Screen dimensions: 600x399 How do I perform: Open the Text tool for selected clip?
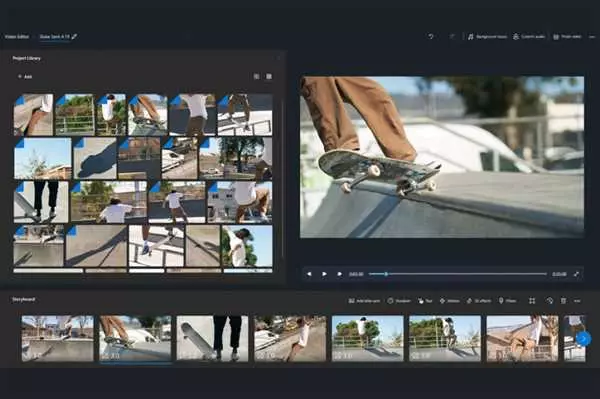coord(425,301)
